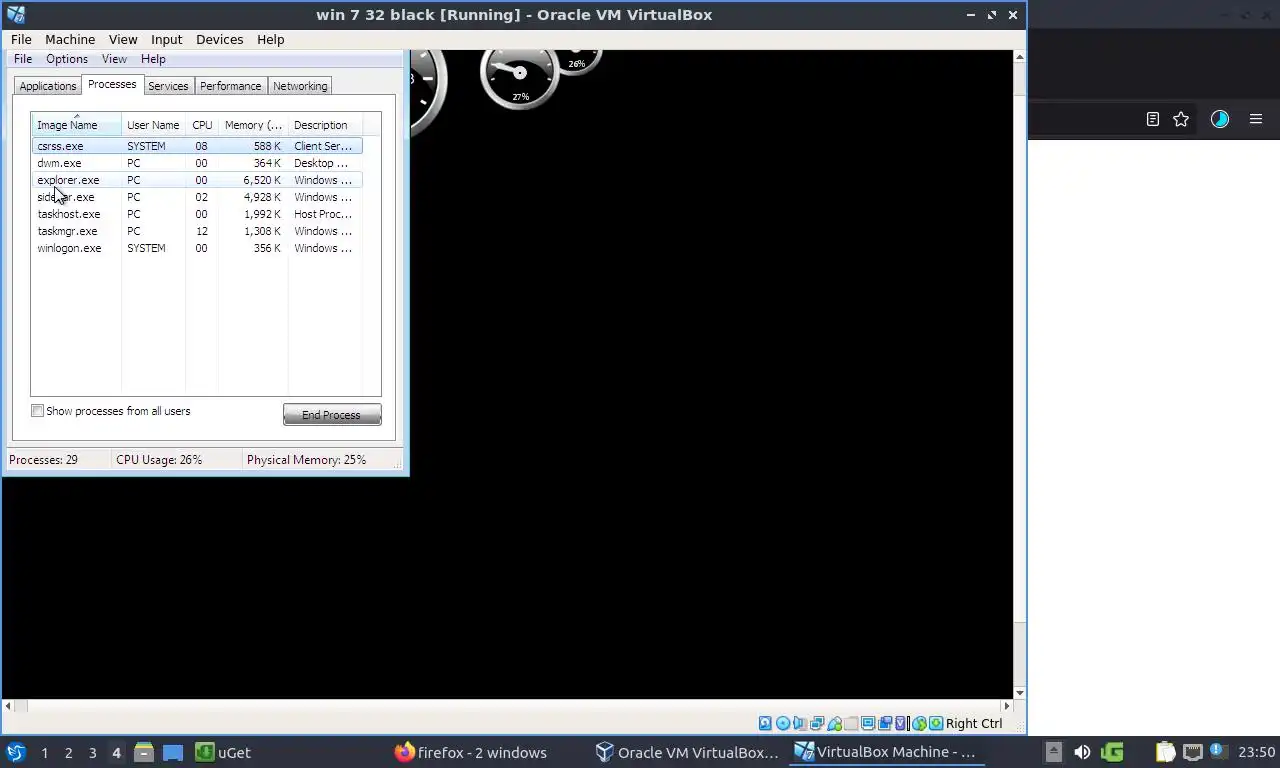Click the hard disk activity icon in VirtualBox status bar

765,723
